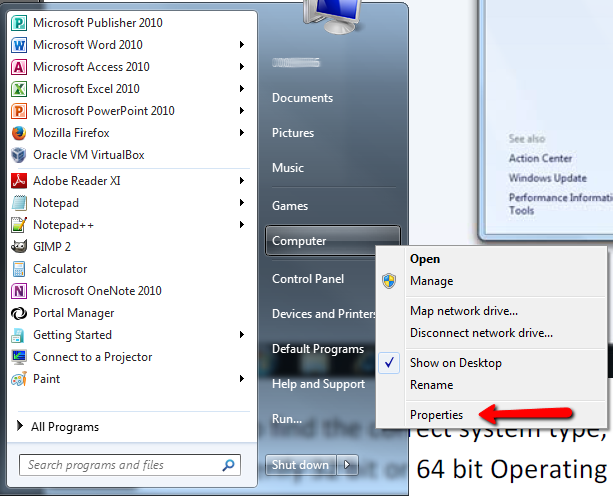613x496 pixels.
Task: Click the Paint palette icon
Action: click(x=19, y=379)
